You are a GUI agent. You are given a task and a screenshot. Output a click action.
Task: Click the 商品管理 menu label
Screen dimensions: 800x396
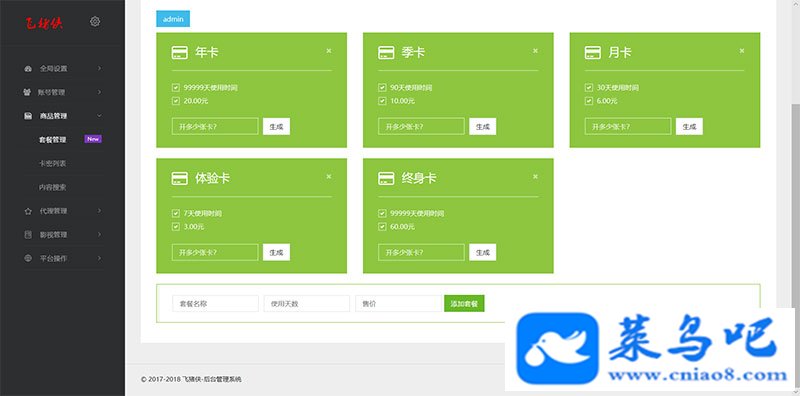(x=53, y=116)
